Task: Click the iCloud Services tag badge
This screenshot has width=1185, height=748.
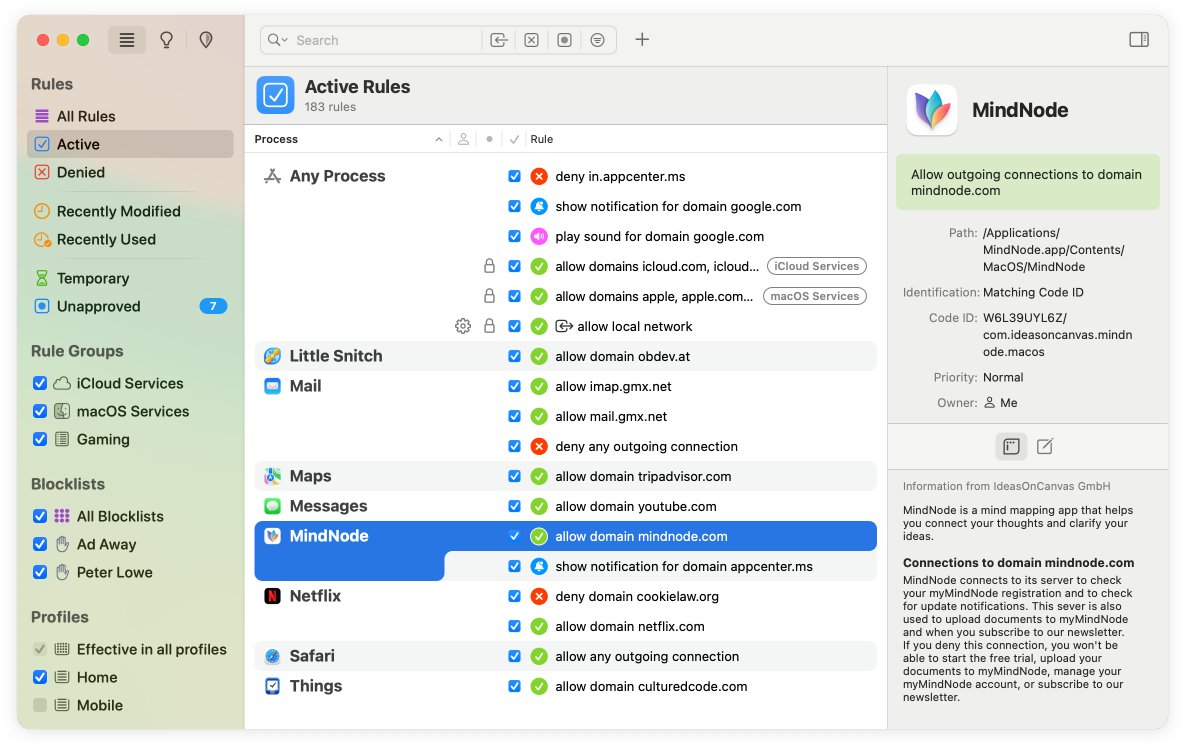Action: [816, 266]
